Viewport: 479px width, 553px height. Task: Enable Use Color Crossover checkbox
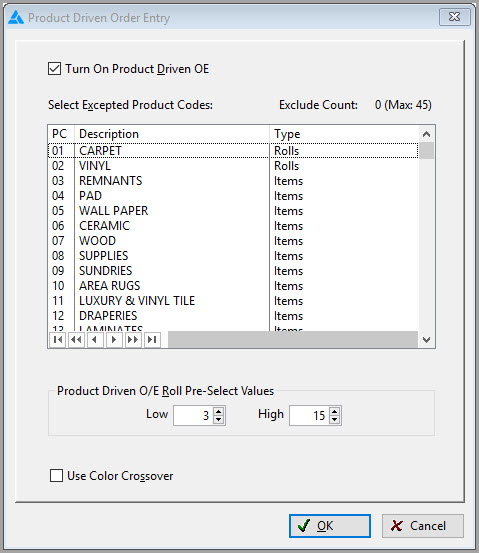click(56, 475)
